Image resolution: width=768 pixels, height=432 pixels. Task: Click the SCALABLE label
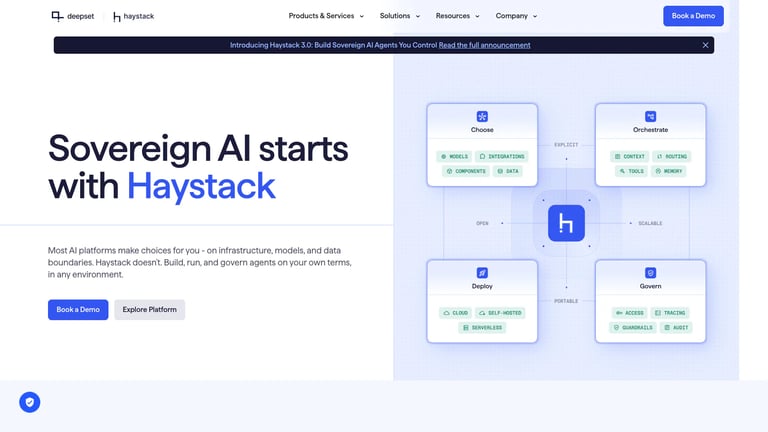(650, 223)
